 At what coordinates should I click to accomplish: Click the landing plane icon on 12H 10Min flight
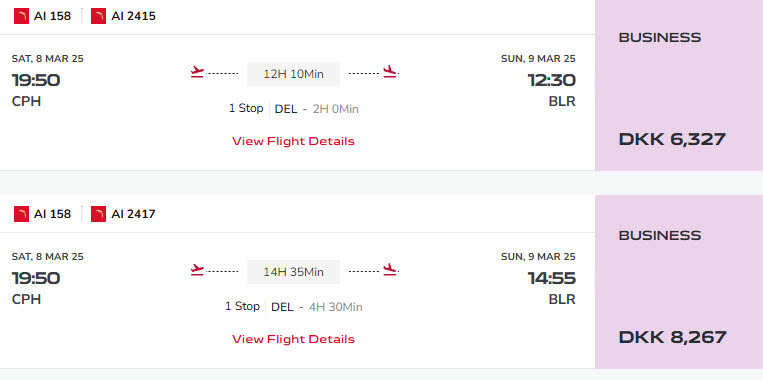click(x=390, y=72)
